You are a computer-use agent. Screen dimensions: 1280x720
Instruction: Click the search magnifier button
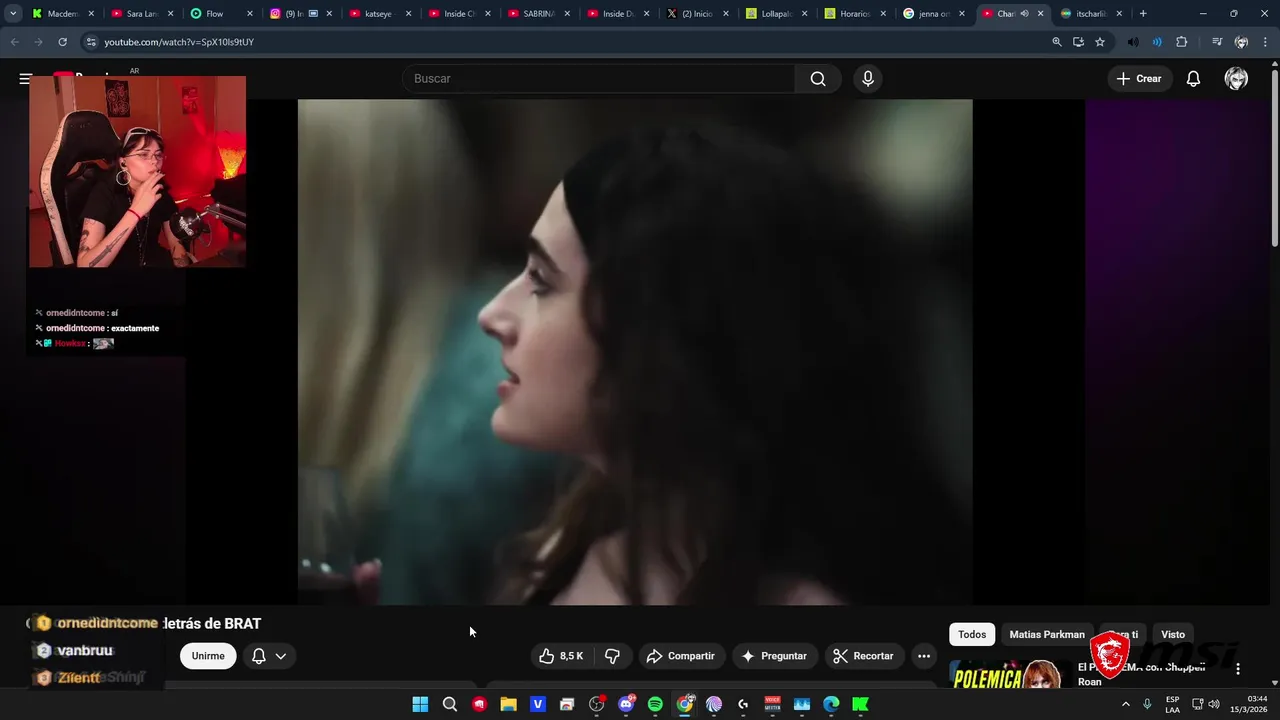pyautogui.click(x=818, y=79)
